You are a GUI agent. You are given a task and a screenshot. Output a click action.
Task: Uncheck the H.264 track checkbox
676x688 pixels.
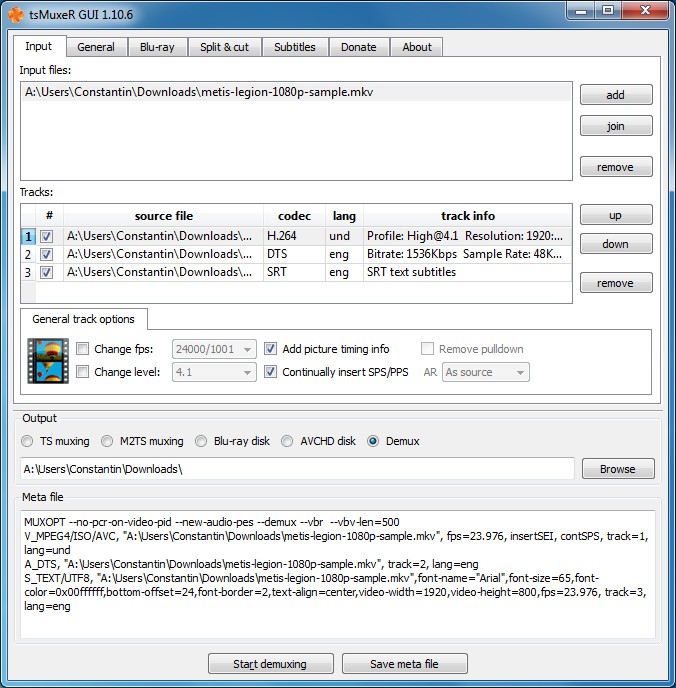[x=46, y=236]
